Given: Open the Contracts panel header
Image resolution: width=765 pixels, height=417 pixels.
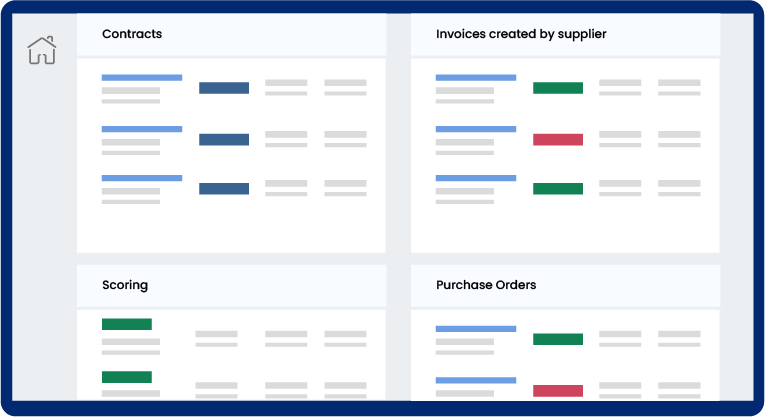Looking at the screenshot, I should click(132, 34).
